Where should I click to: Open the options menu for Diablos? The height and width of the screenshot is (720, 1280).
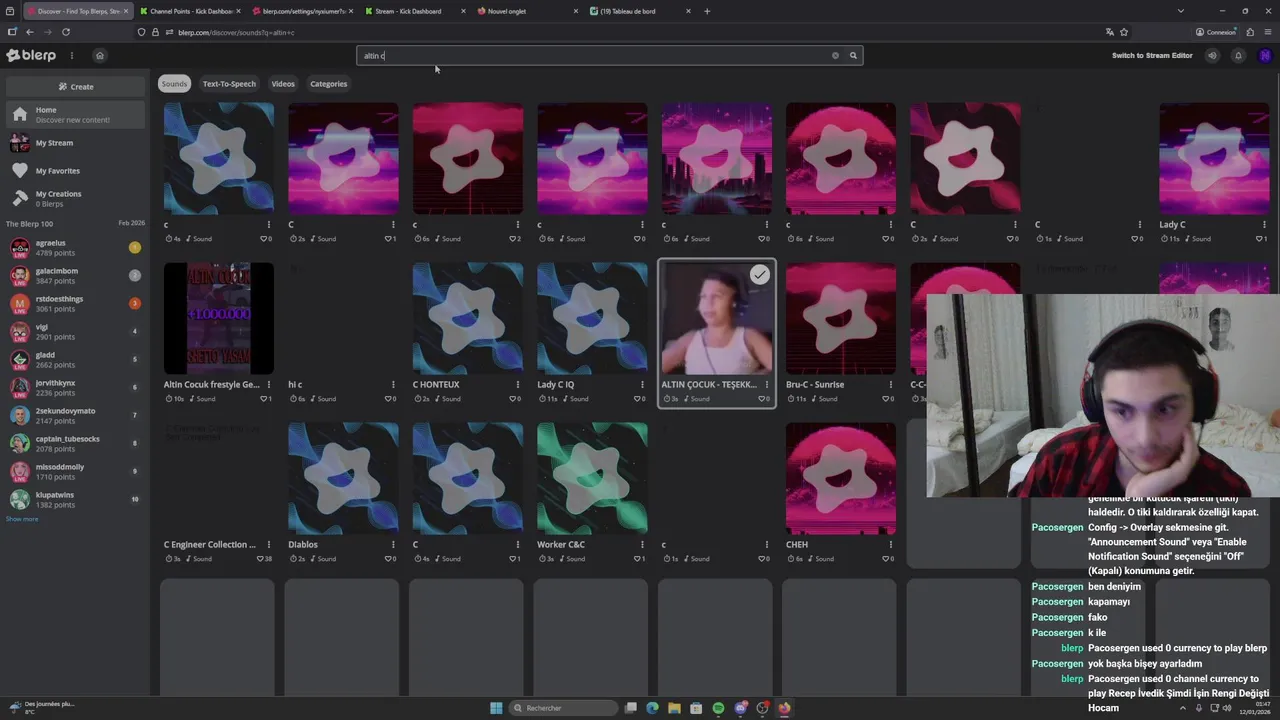(x=393, y=545)
